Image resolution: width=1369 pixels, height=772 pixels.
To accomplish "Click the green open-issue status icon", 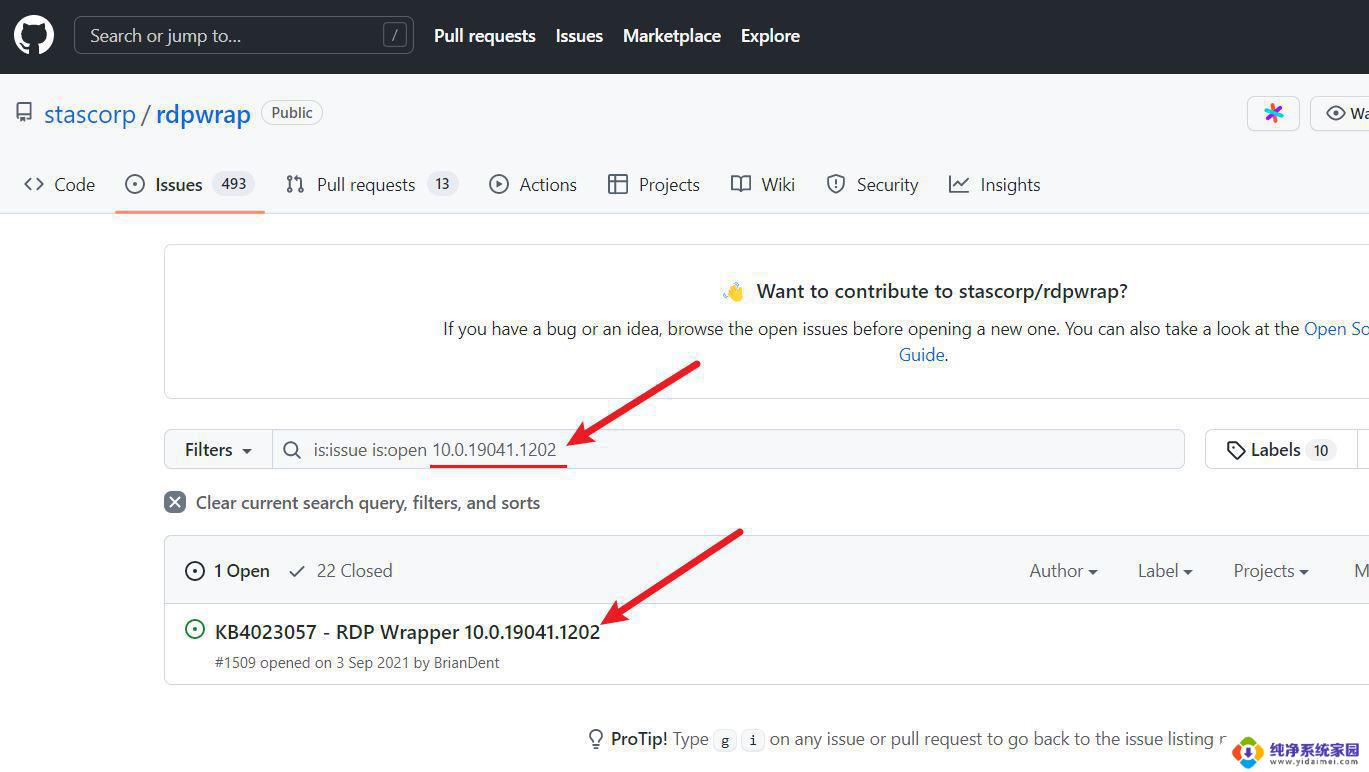I will tap(195, 630).
